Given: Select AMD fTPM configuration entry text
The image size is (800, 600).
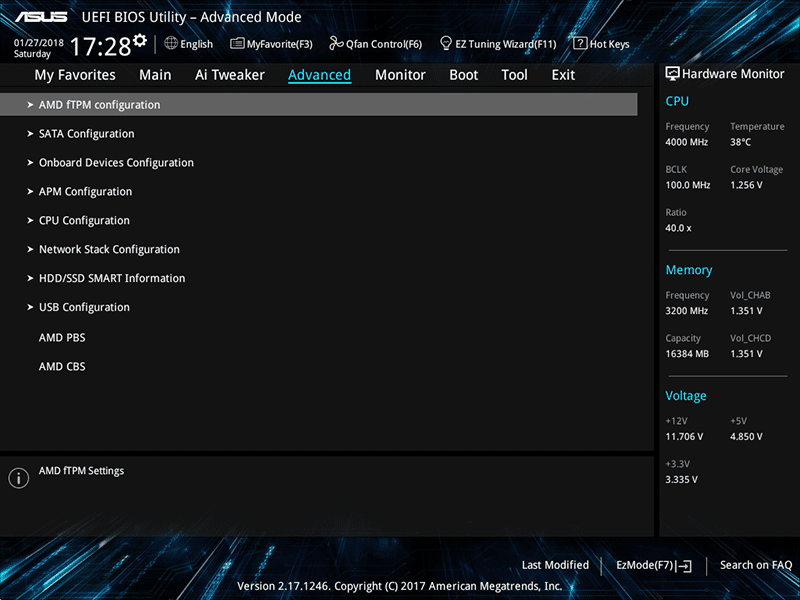Looking at the screenshot, I should [x=99, y=105].
